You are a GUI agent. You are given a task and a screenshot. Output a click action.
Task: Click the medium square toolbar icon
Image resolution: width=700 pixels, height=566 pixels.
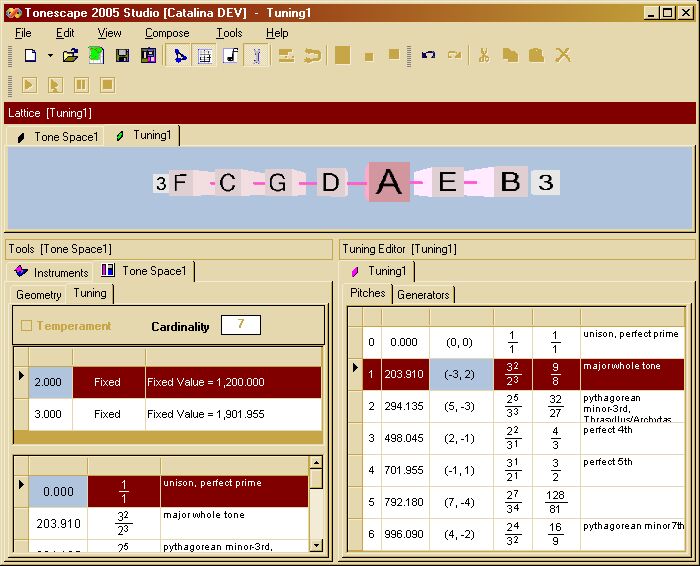point(394,54)
